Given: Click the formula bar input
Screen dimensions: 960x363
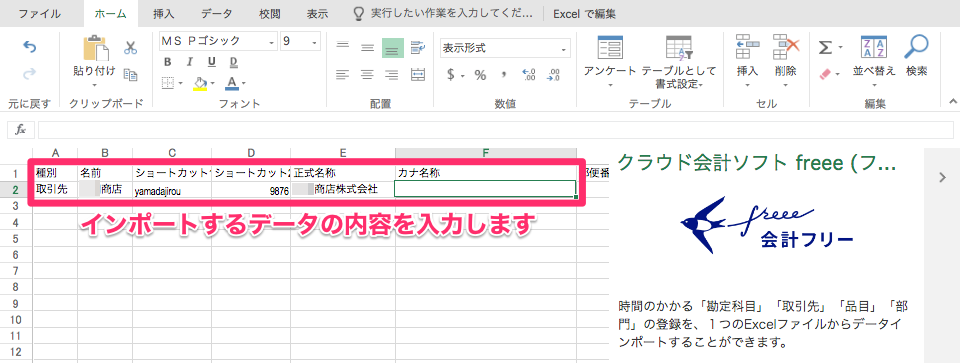Looking at the screenshot, I should tap(495, 130).
